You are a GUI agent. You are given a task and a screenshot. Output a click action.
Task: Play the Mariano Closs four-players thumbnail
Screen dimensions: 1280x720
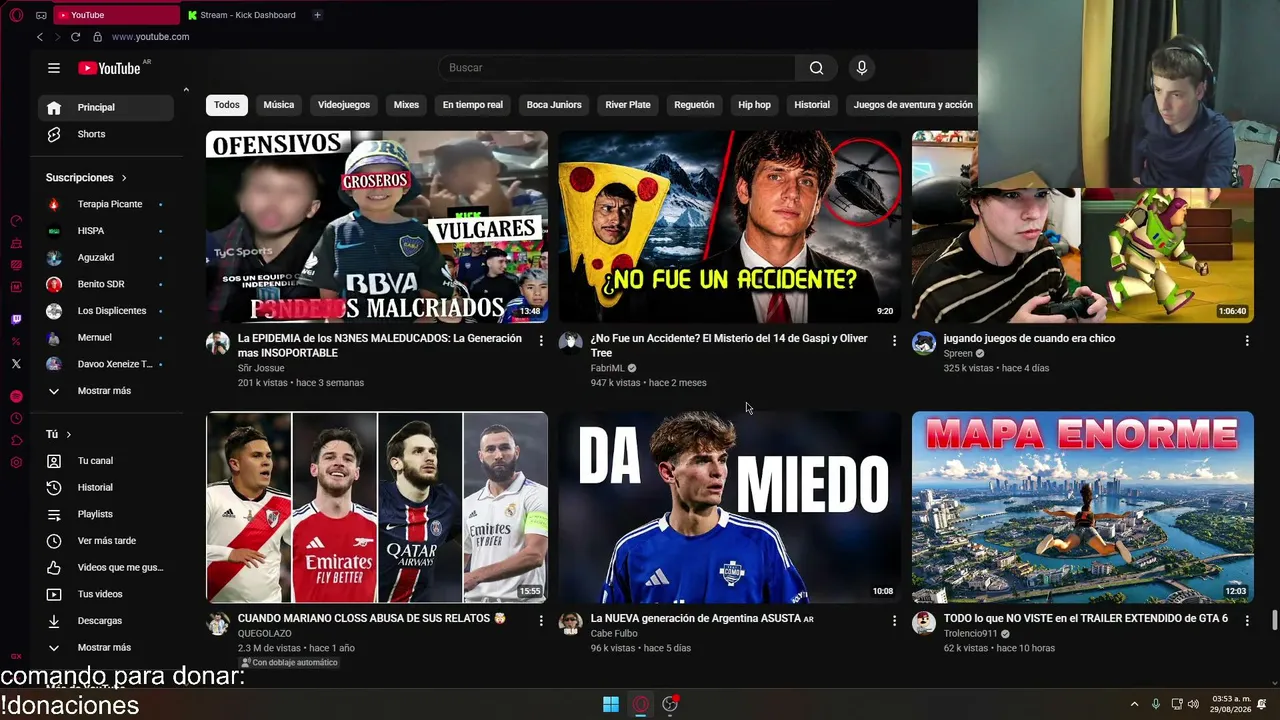click(x=377, y=507)
